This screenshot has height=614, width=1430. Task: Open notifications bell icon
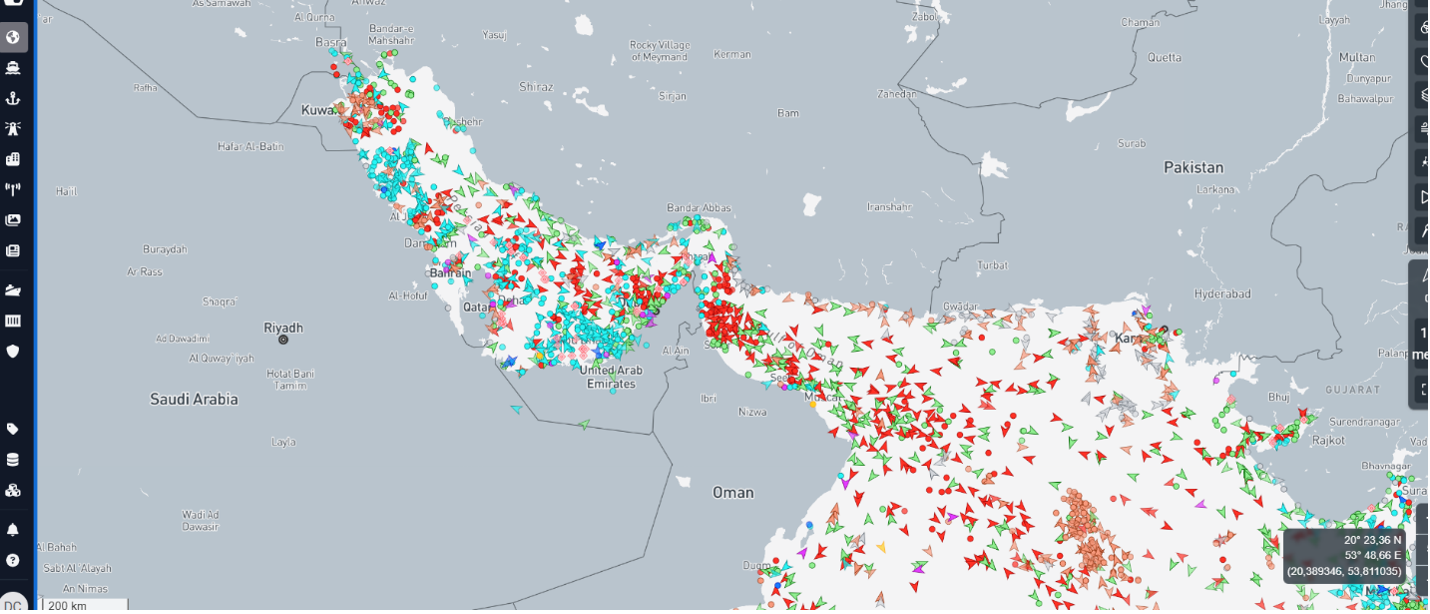point(14,530)
